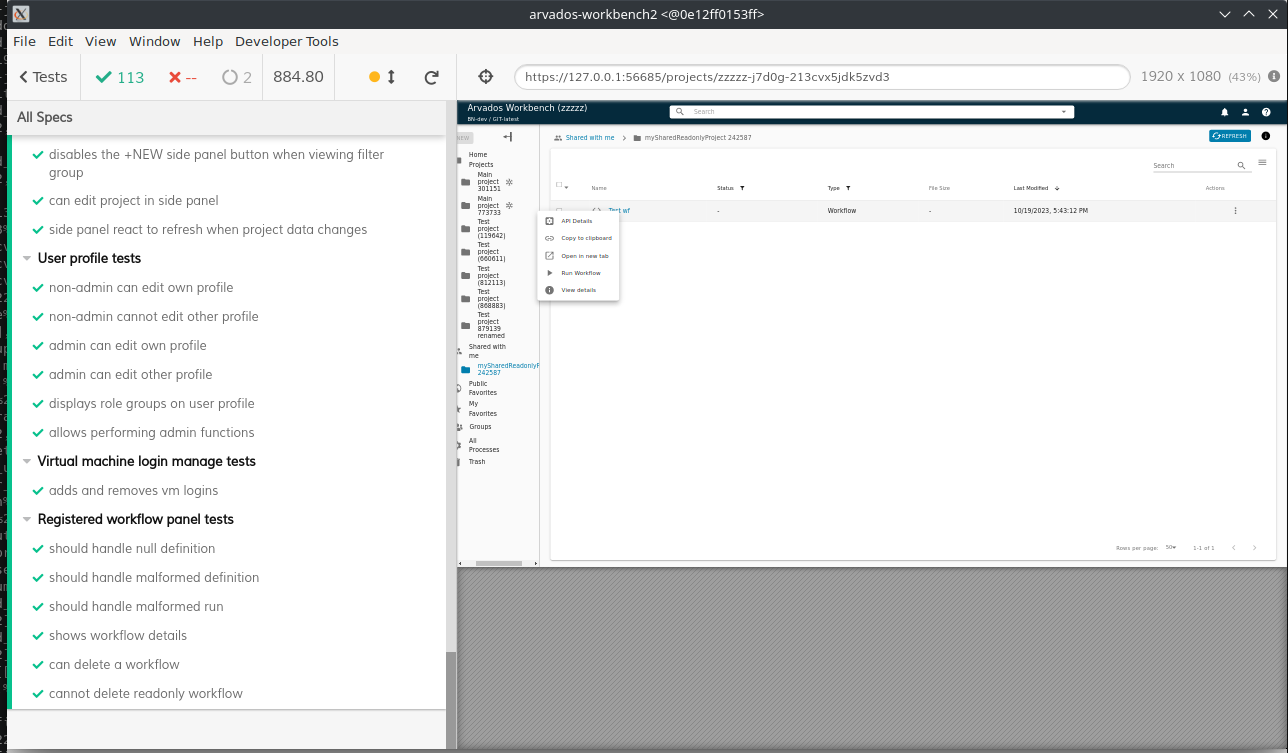
Task: Click the REFRESH button
Action: pos(1230,136)
